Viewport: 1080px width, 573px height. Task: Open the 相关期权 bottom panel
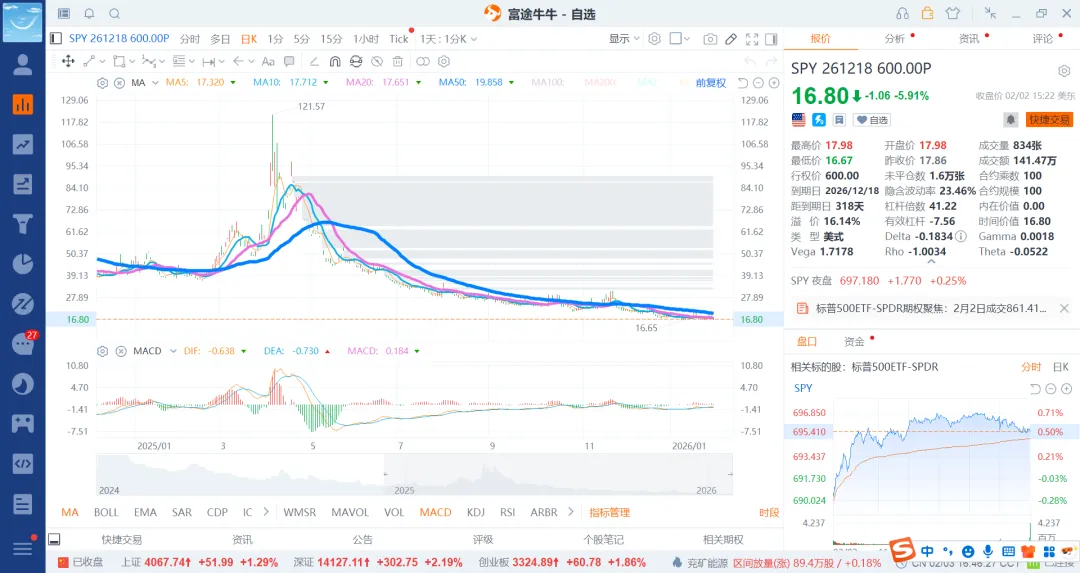click(x=723, y=540)
